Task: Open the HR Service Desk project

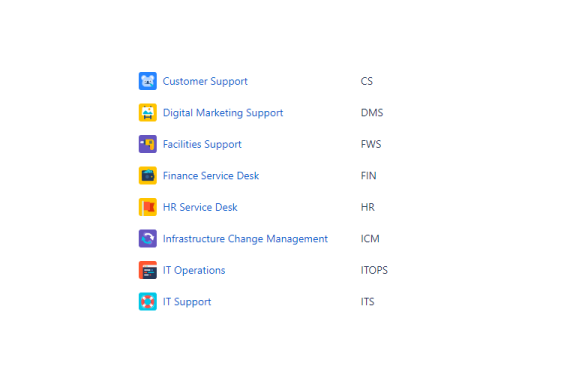Action: click(x=200, y=207)
